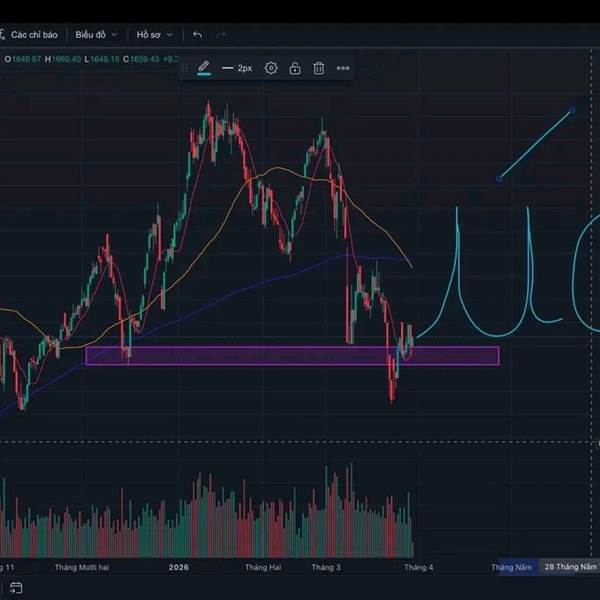Click the H high price value

66,59
